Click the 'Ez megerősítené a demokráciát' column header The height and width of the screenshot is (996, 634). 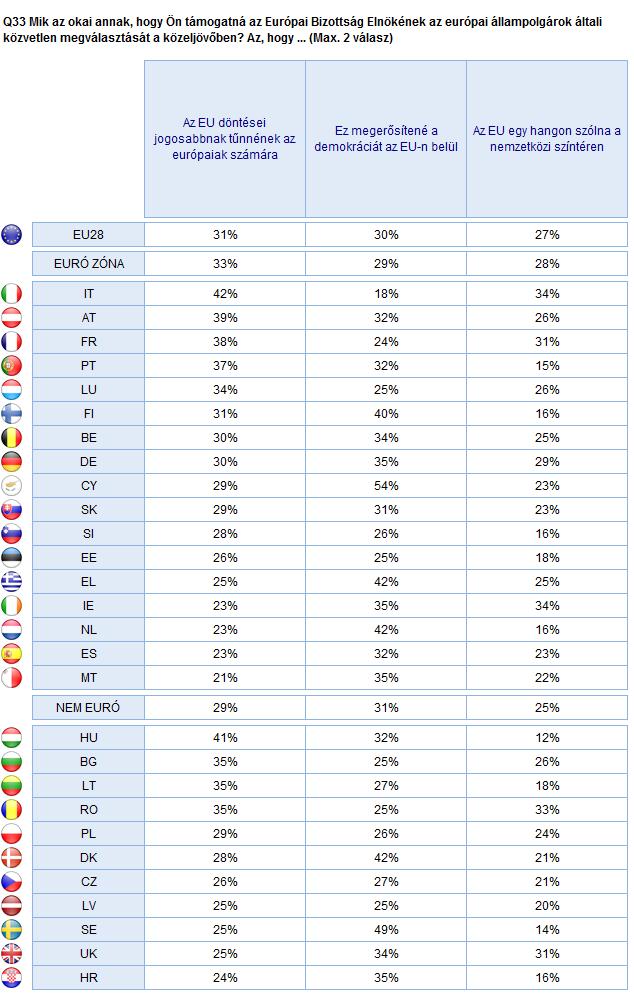pos(386,139)
